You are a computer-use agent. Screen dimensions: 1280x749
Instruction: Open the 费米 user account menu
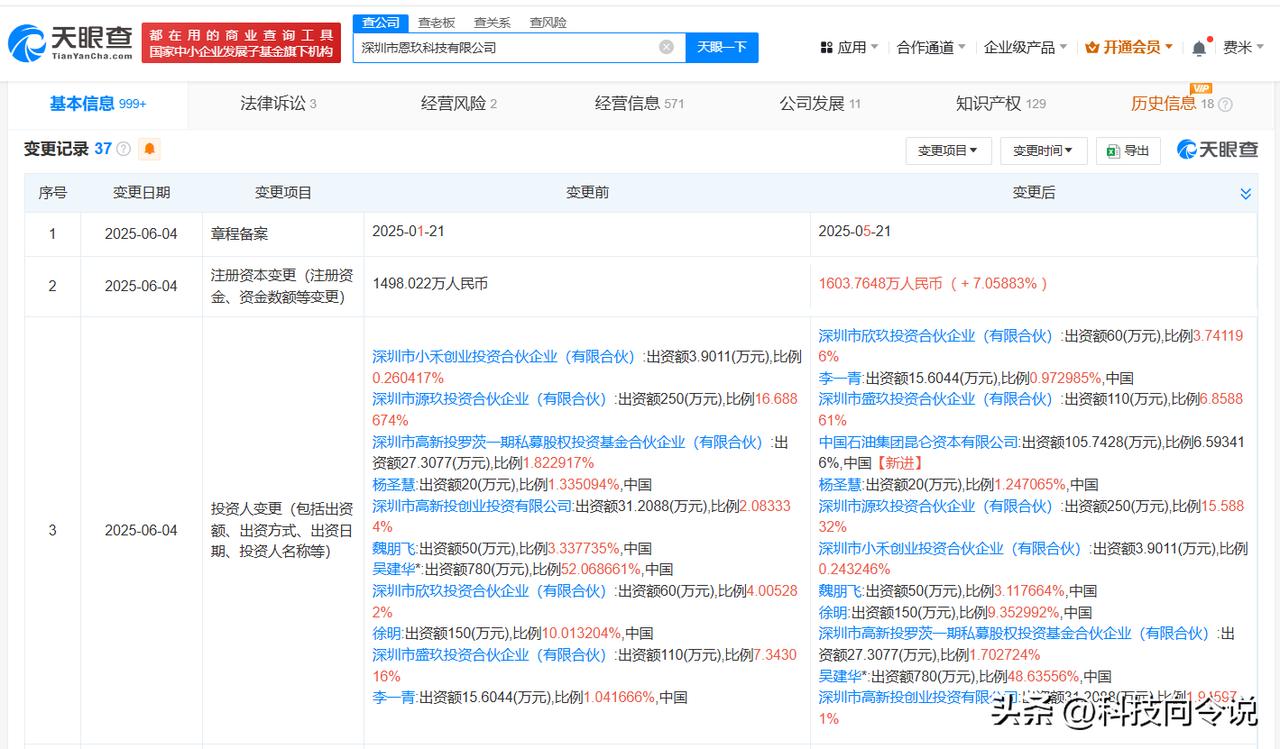tap(1244, 47)
